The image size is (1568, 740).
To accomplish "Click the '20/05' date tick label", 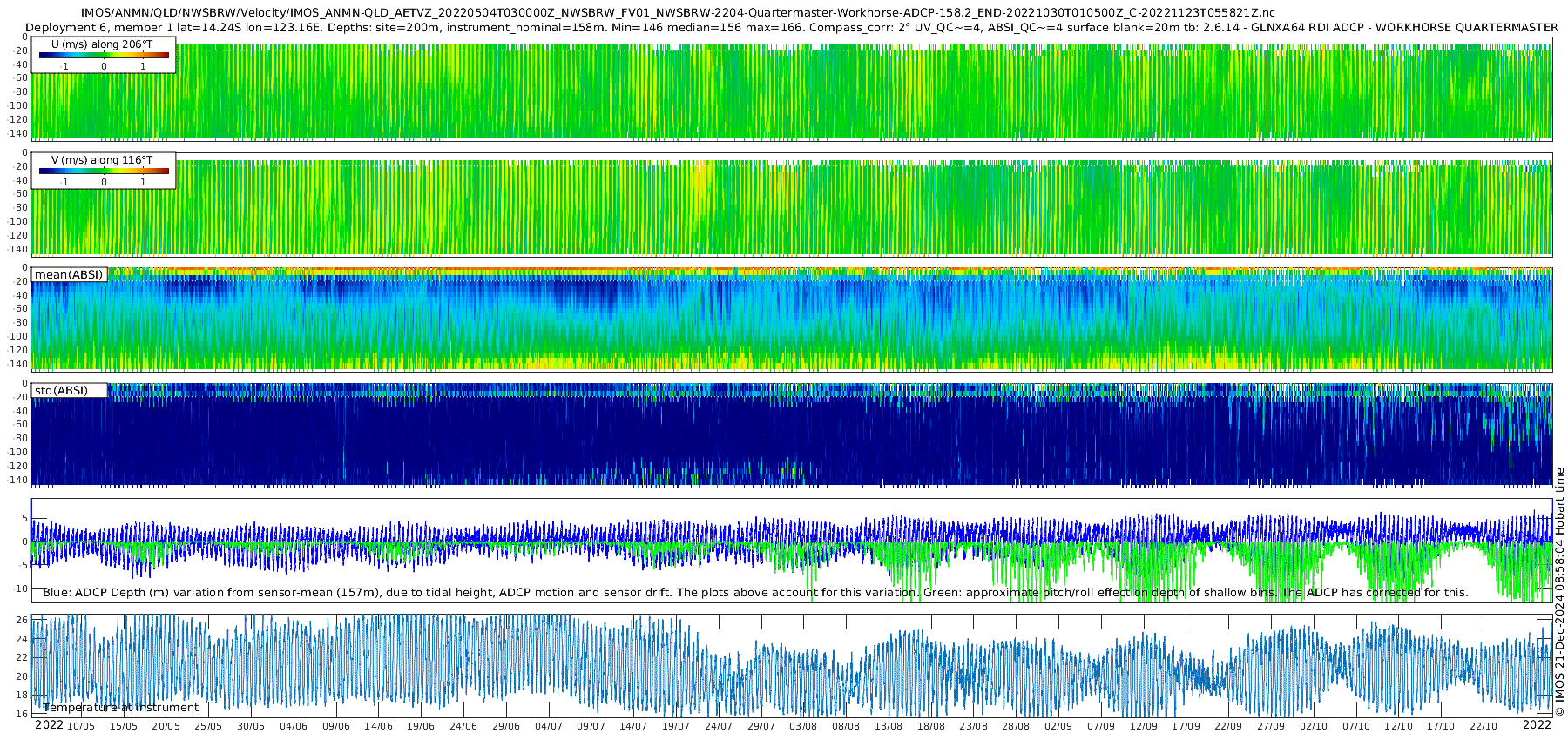I will pyautogui.click(x=166, y=726).
